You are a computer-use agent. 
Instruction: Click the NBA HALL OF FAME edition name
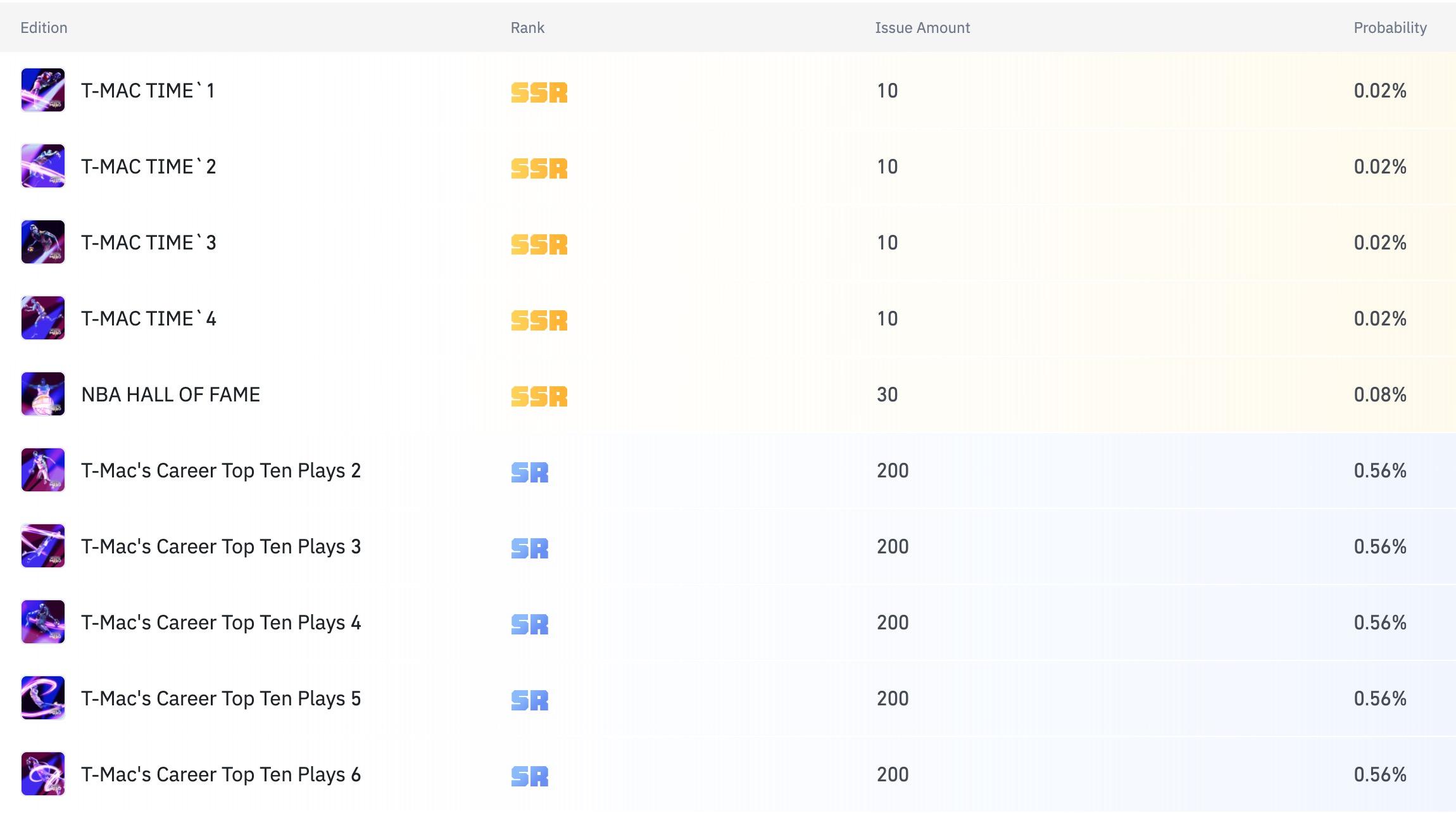[170, 394]
